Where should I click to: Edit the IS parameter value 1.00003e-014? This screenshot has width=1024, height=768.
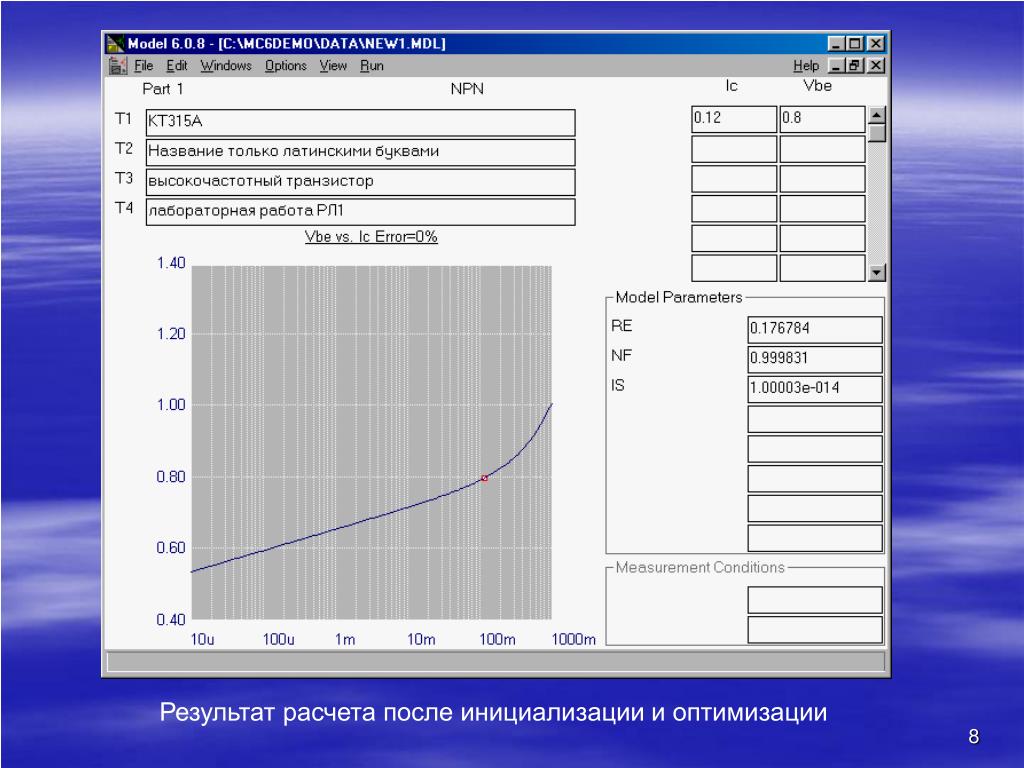click(x=815, y=389)
